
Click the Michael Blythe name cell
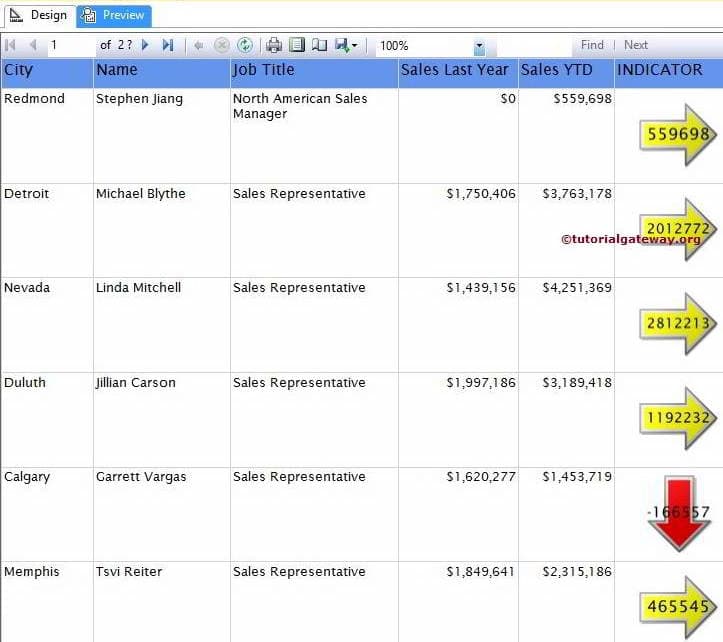coord(162,231)
